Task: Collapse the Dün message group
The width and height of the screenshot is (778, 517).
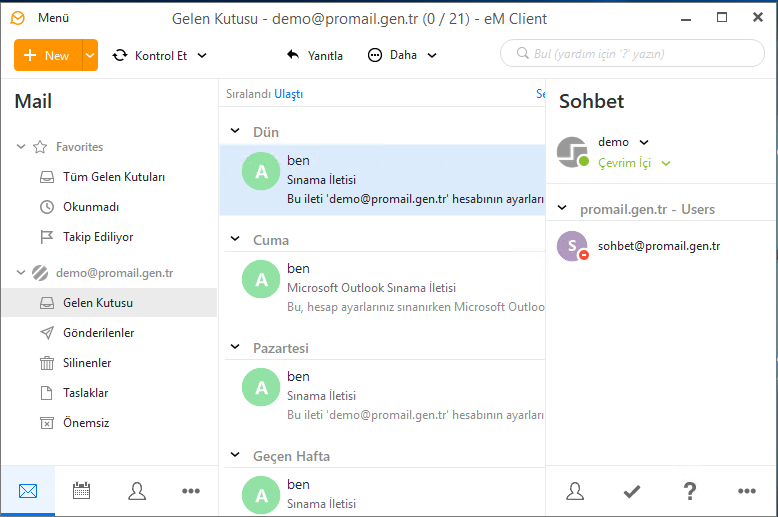Action: click(235, 131)
